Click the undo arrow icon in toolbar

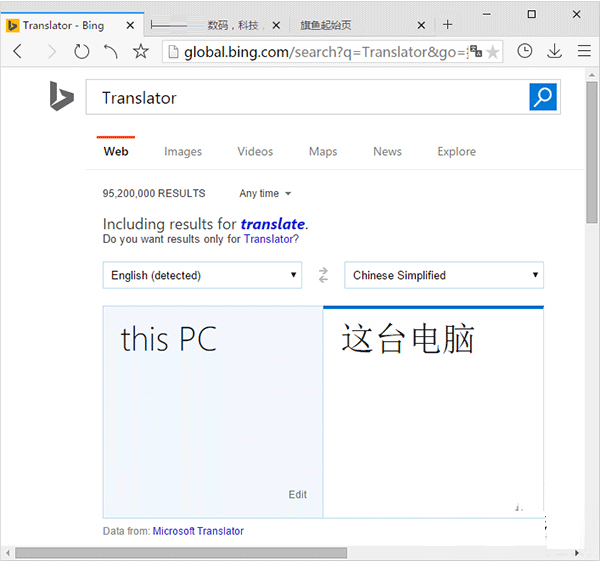[x=111, y=51]
